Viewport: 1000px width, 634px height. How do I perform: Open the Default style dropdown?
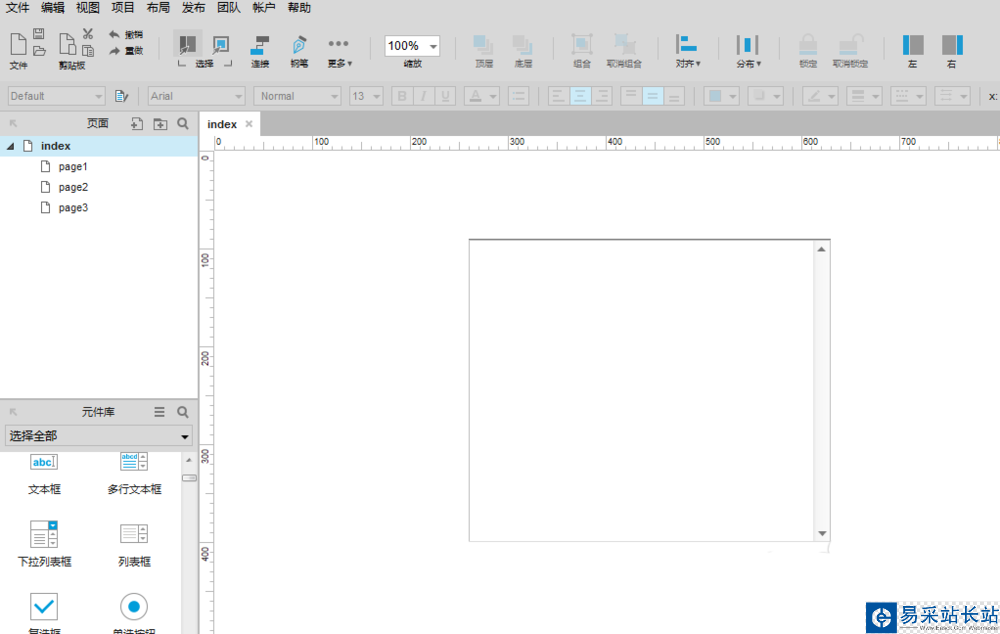[x=56, y=96]
